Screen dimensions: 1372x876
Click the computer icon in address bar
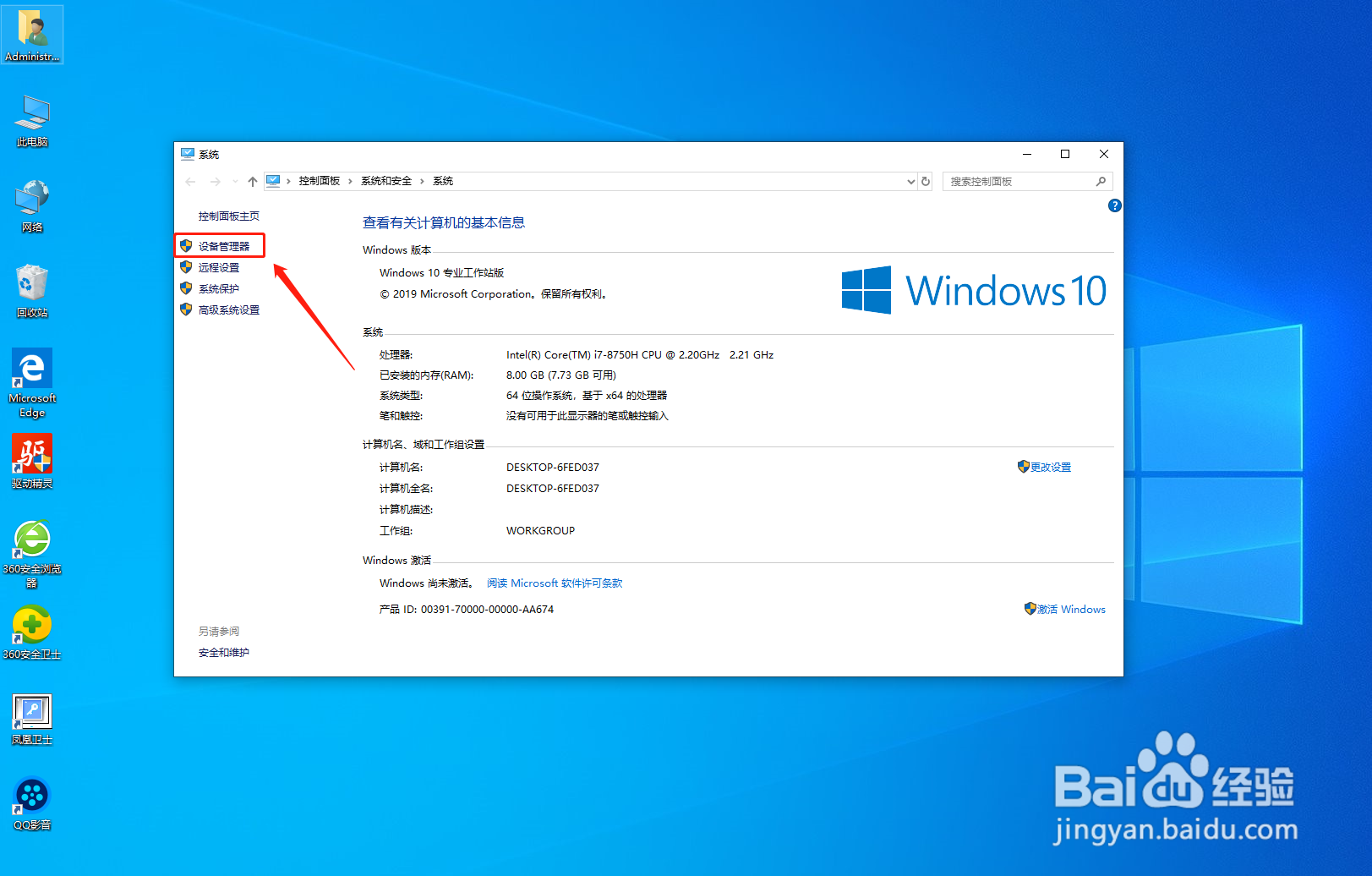(273, 181)
